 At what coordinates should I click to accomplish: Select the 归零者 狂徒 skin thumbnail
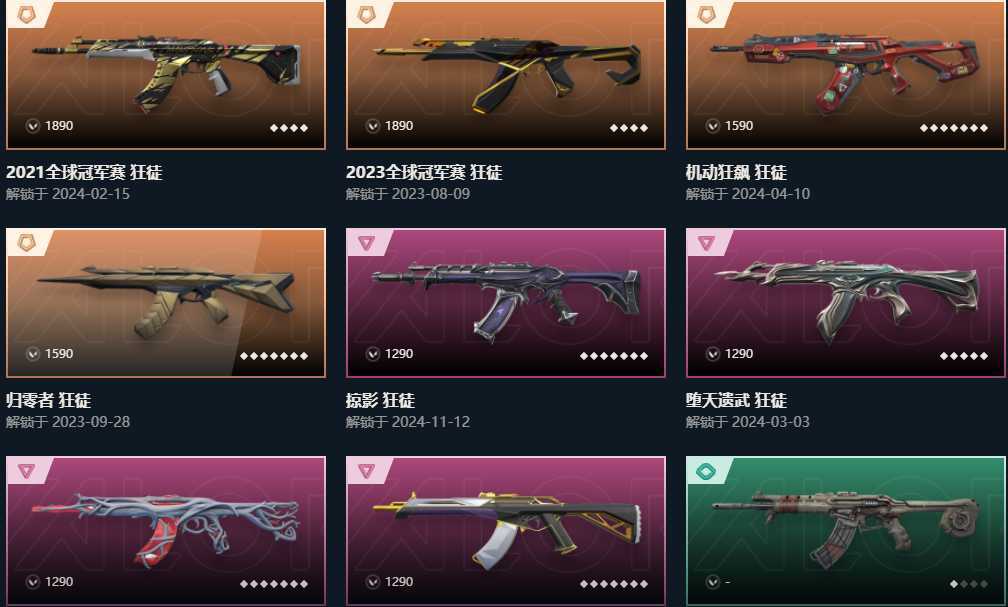coord(166,302)
